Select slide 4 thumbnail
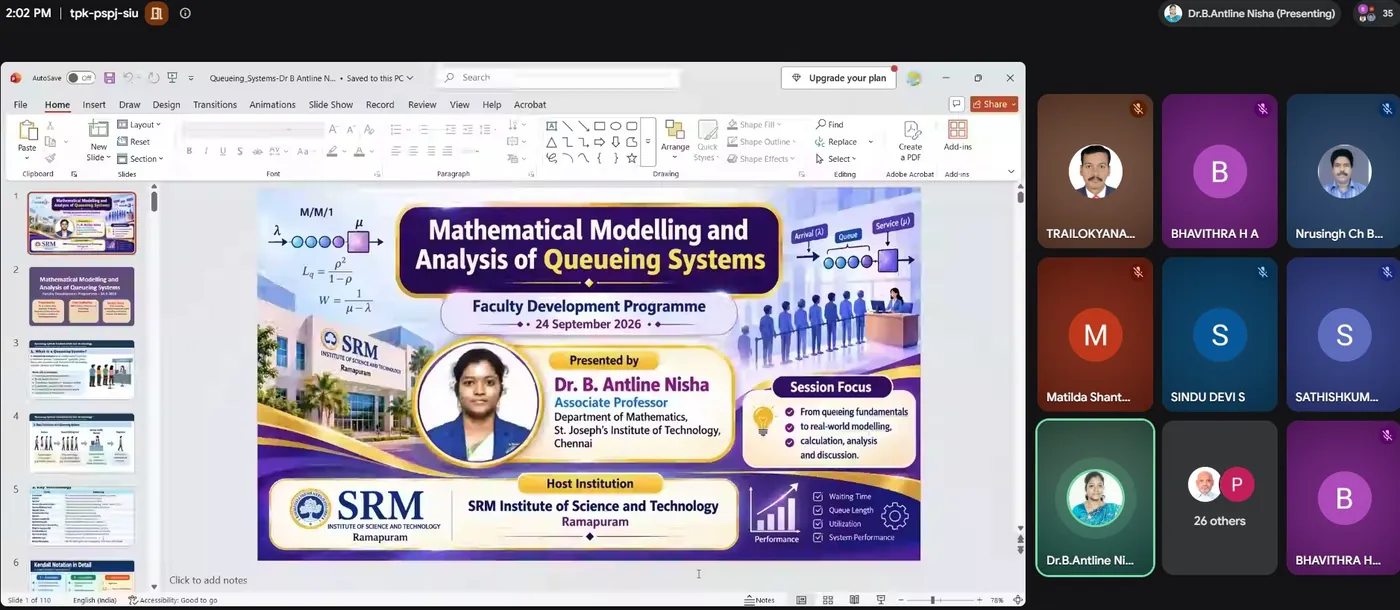Screen dimensions: 1400x610 click(82, 442)
